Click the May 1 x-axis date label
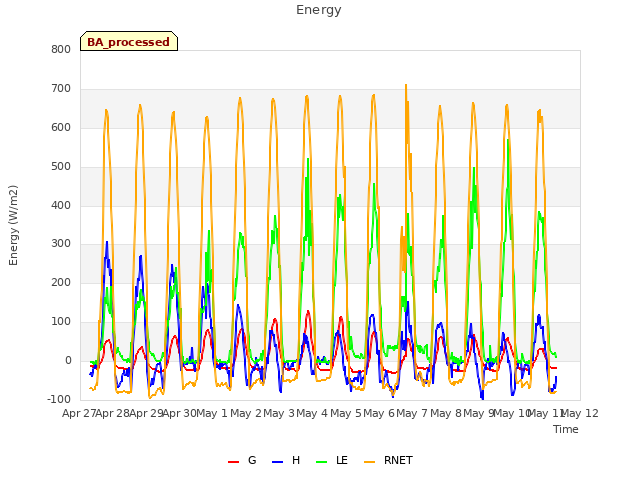This screenshot has width=640, height=480. click(212, 413)
